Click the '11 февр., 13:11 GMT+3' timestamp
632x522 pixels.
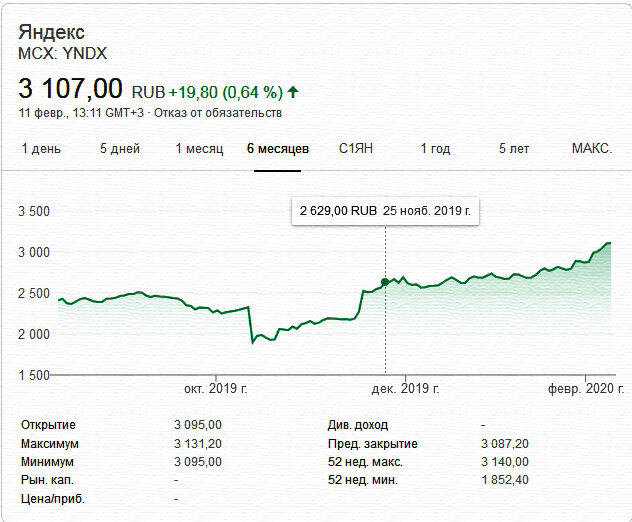click(x=81, y=113)
